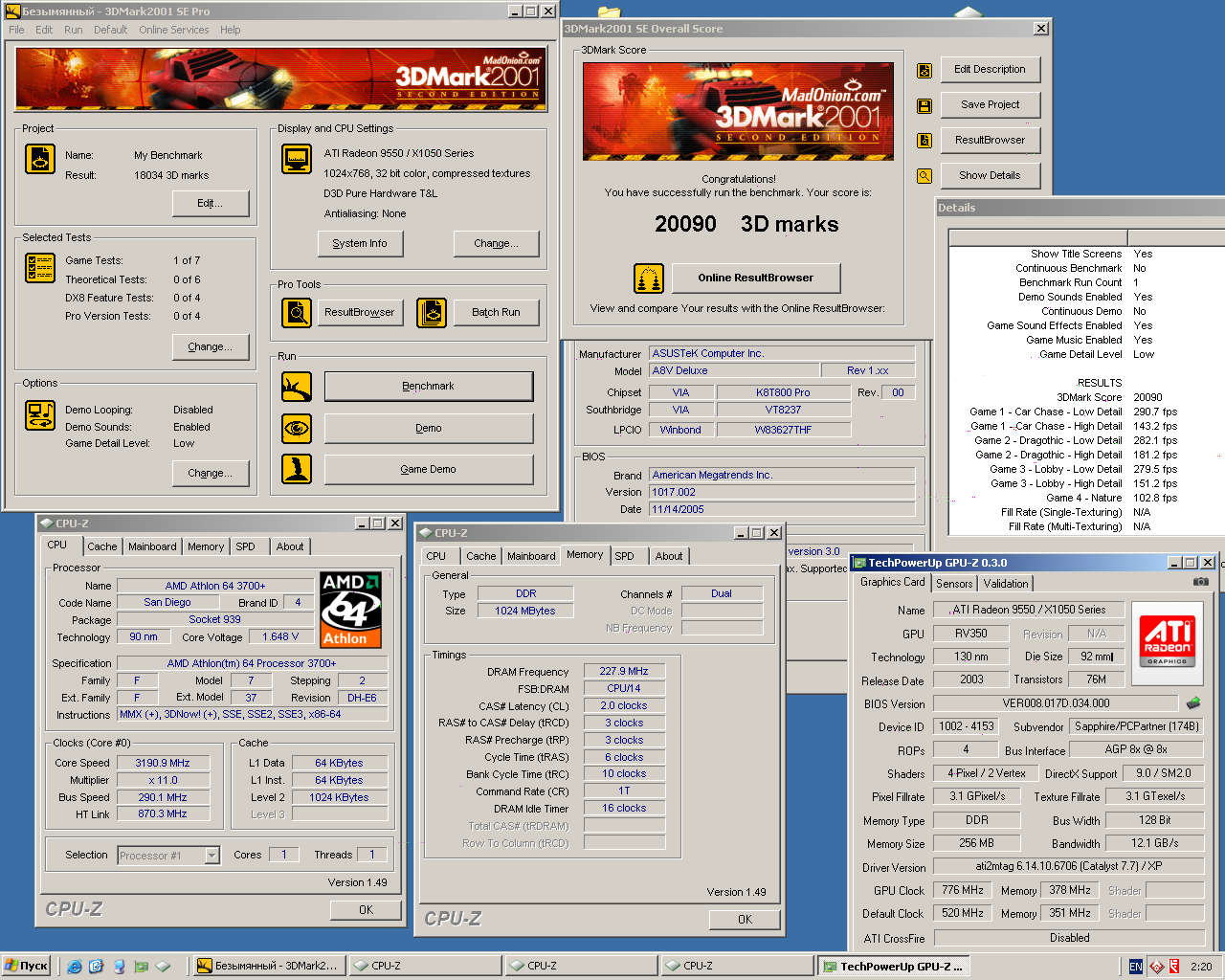Click the Edit Description icon in Overall Score window
Viewport: 1225px width, 980px height.
[x=924, y=70]
